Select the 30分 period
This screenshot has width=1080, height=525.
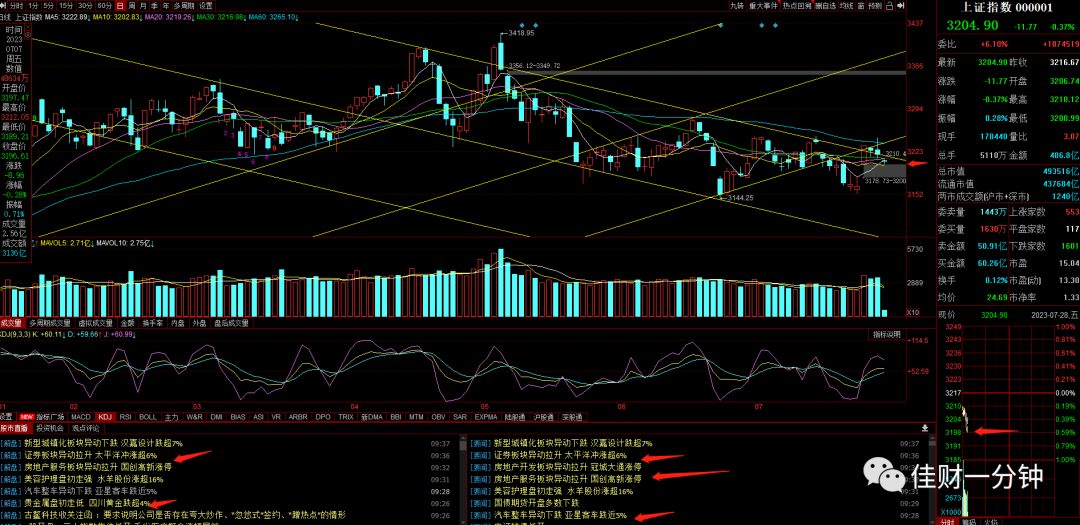tap(85, 6)
